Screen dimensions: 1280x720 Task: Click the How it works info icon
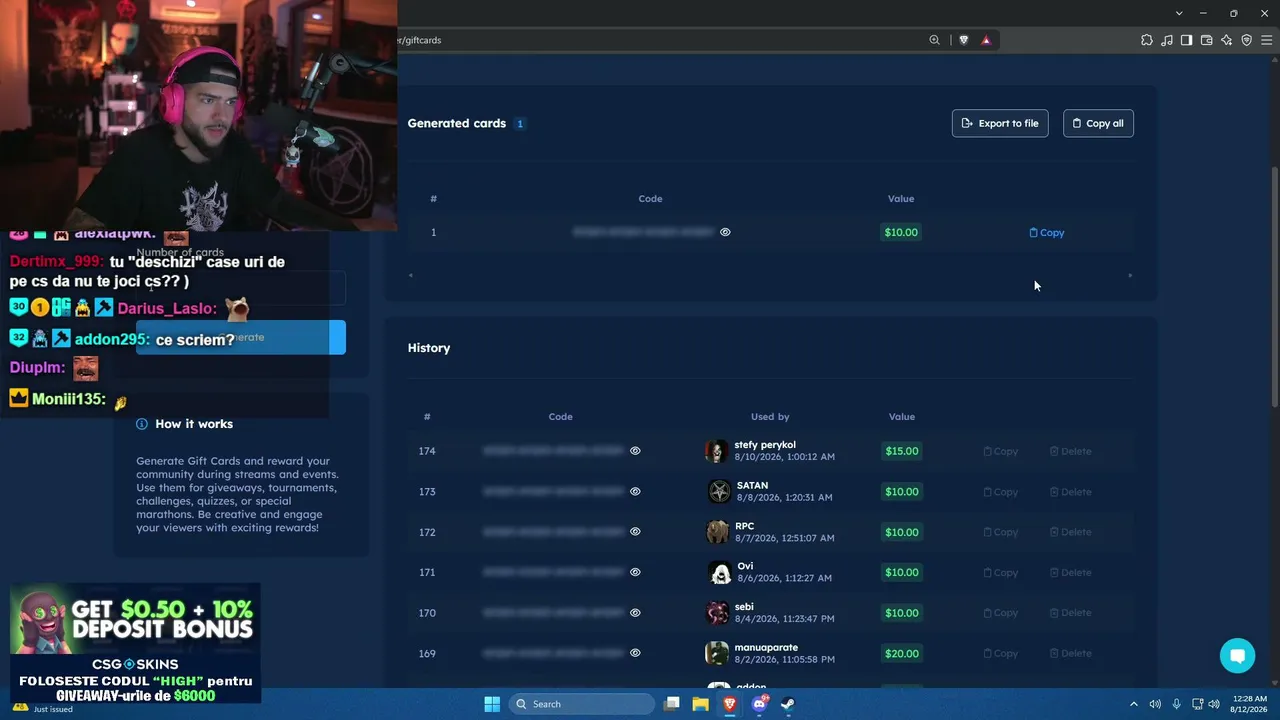click(x=142, y=424)
